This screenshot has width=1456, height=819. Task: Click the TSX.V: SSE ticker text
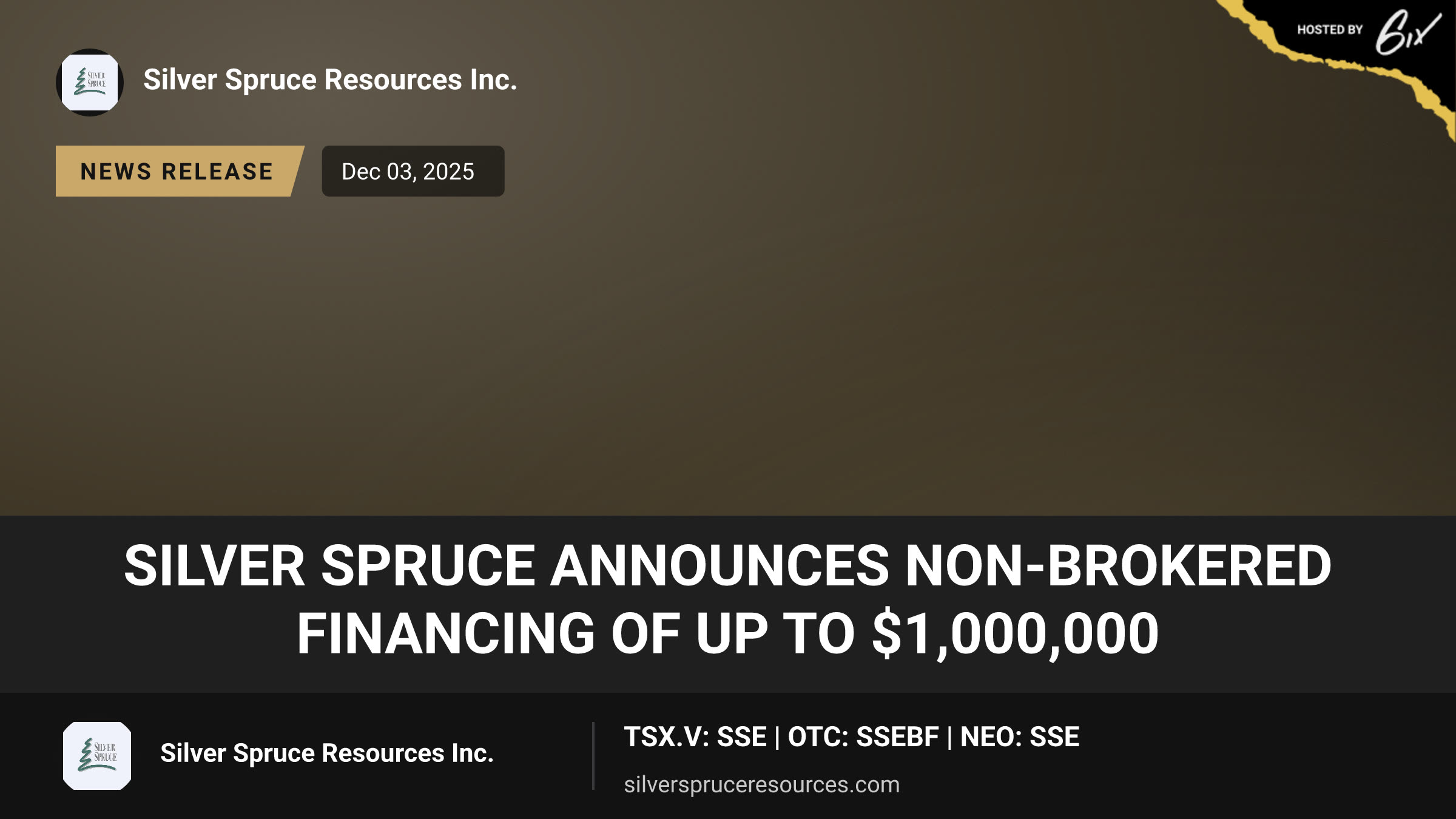(x=695, y=737)
